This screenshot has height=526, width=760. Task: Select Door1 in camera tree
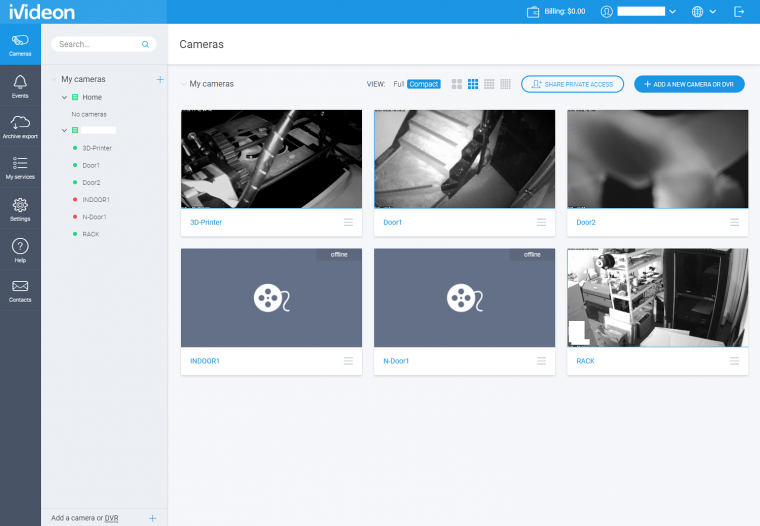[x=91, y=165]
